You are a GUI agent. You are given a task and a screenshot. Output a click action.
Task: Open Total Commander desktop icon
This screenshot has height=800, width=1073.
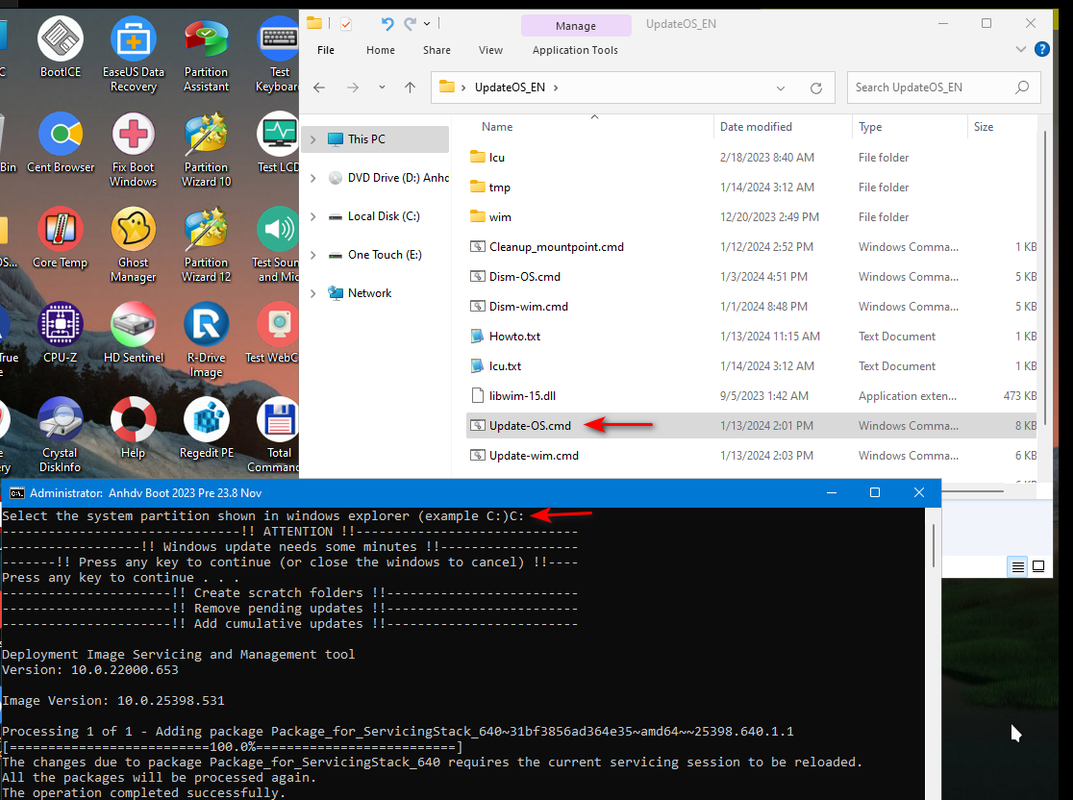(x=274, y=435)
